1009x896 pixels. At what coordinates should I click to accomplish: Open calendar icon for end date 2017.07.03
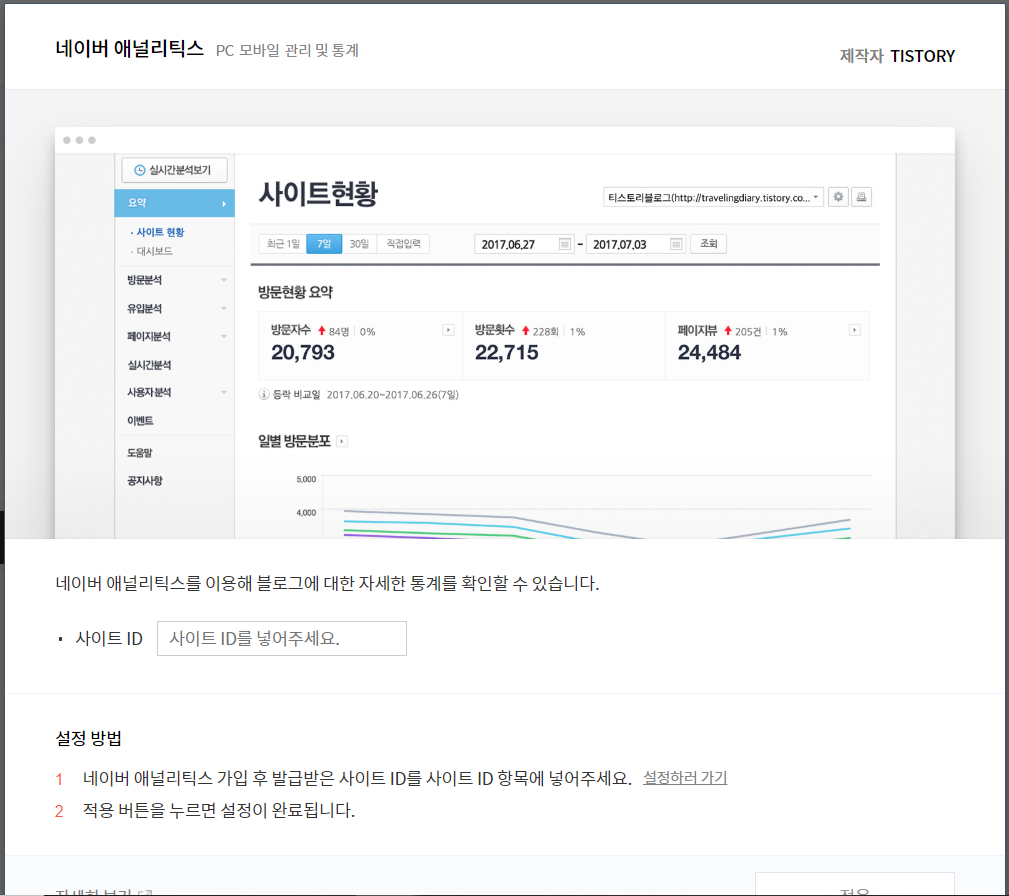click(x=676, y=244)
